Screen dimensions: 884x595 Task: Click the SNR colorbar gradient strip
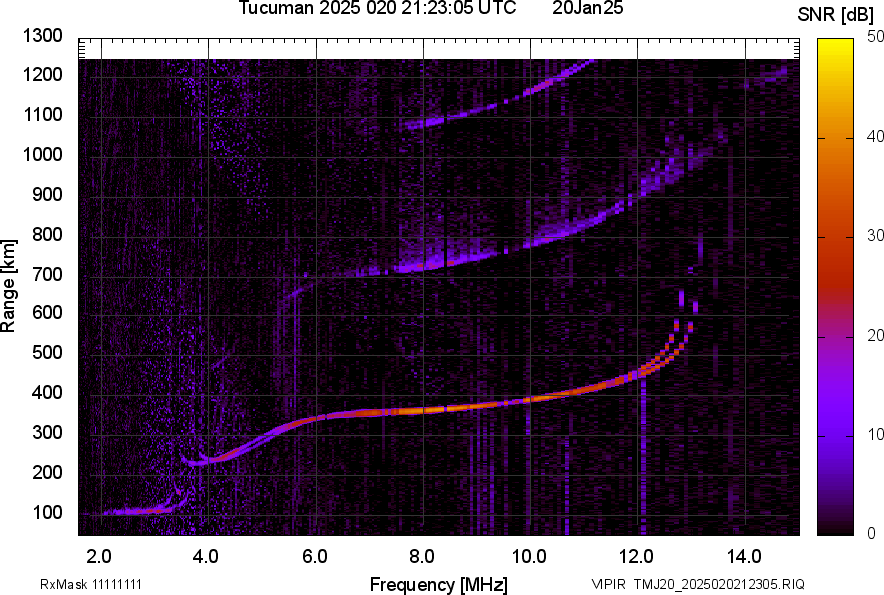(x=836, y=287)
